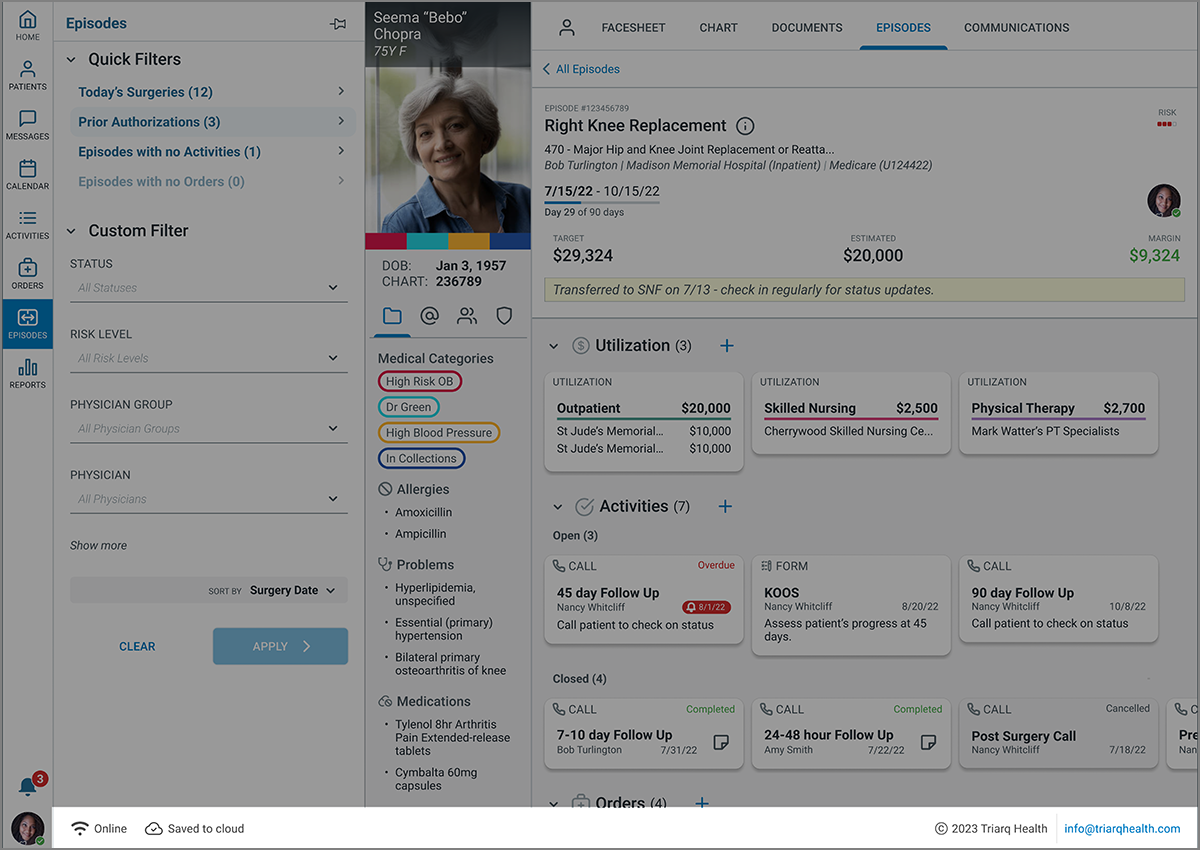The width and height of the screenshot is (1200, 850).
Task: Add a new Utilization with plus icon
Action: pos(727,346)
